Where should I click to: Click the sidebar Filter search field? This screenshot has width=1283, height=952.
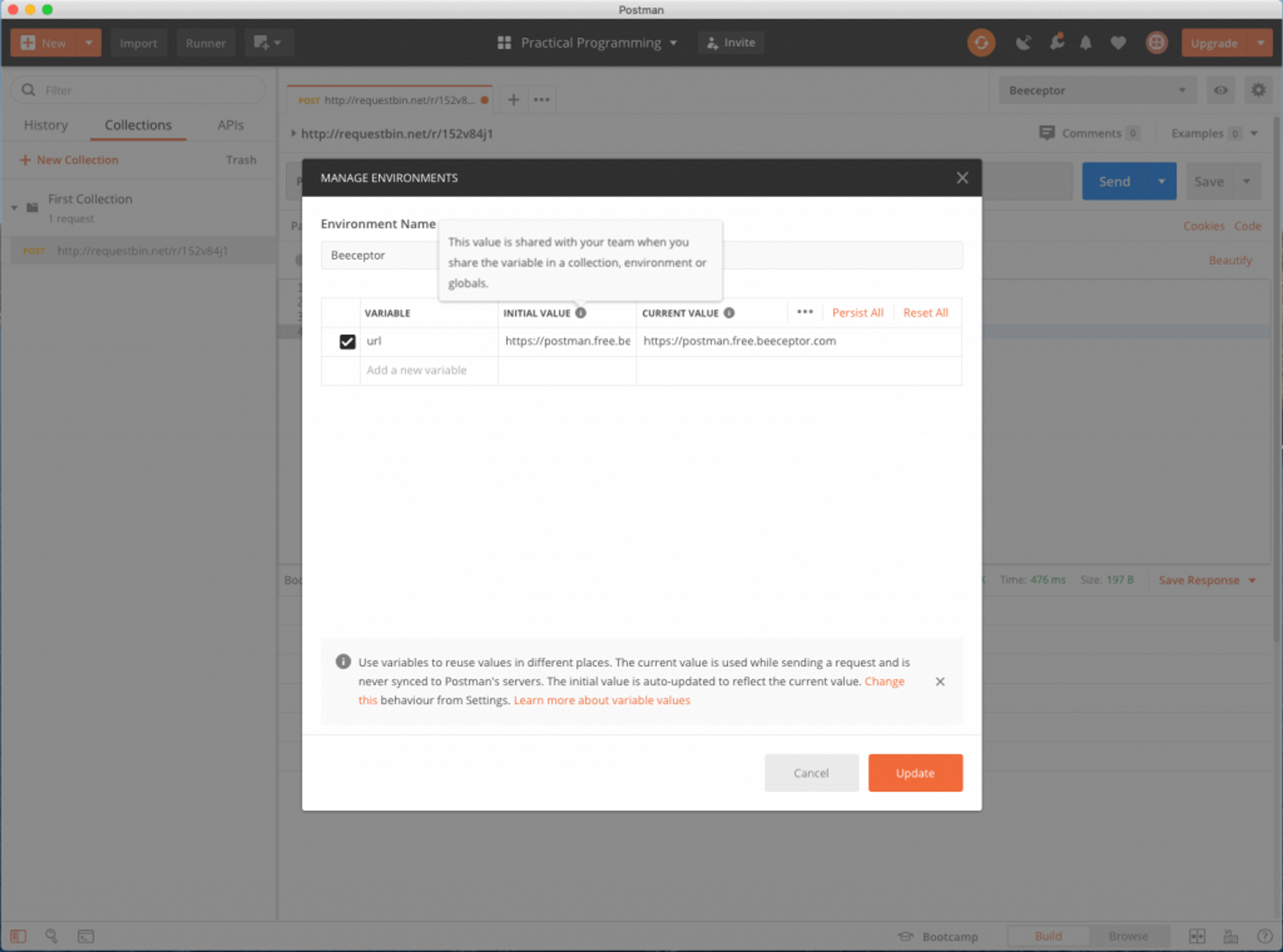(x=138, y=90)
